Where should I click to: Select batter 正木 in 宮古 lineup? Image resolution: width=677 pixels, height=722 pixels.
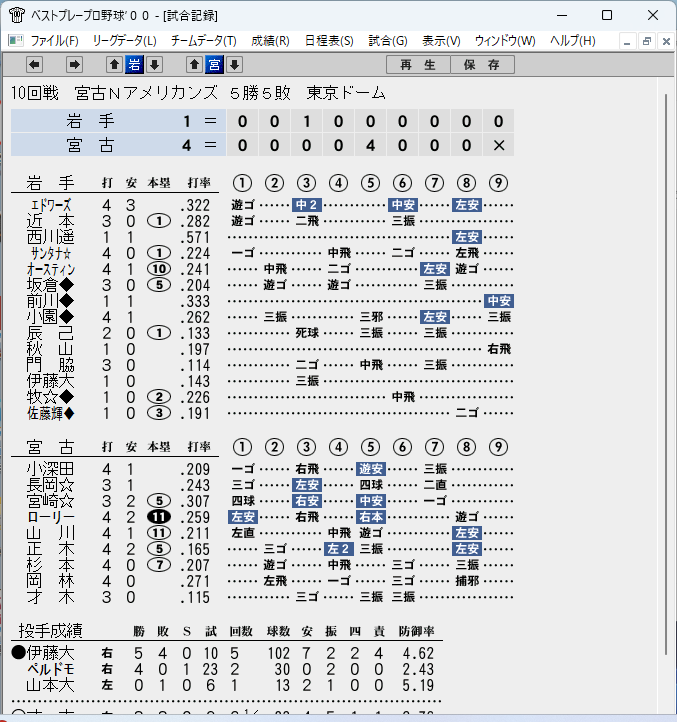pos(50,549)
